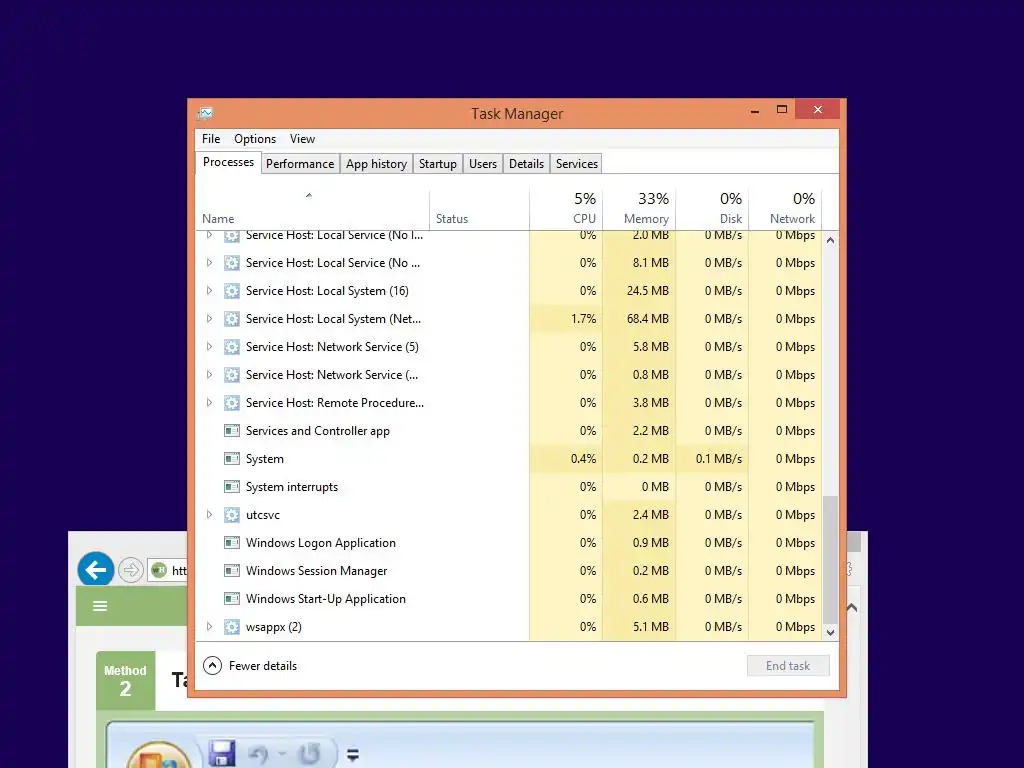Expand Service Host: Local Service (No ... 8.1 MB row
Viewport: 1024px width, 768px height.
point(209,263)
